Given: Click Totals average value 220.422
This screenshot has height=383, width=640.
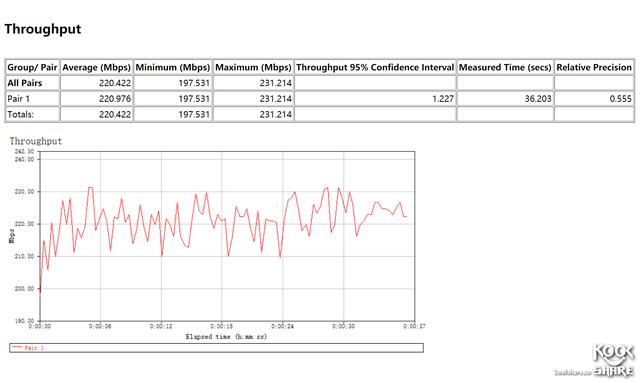Looking at the screenshot, I should click(115, 114).
